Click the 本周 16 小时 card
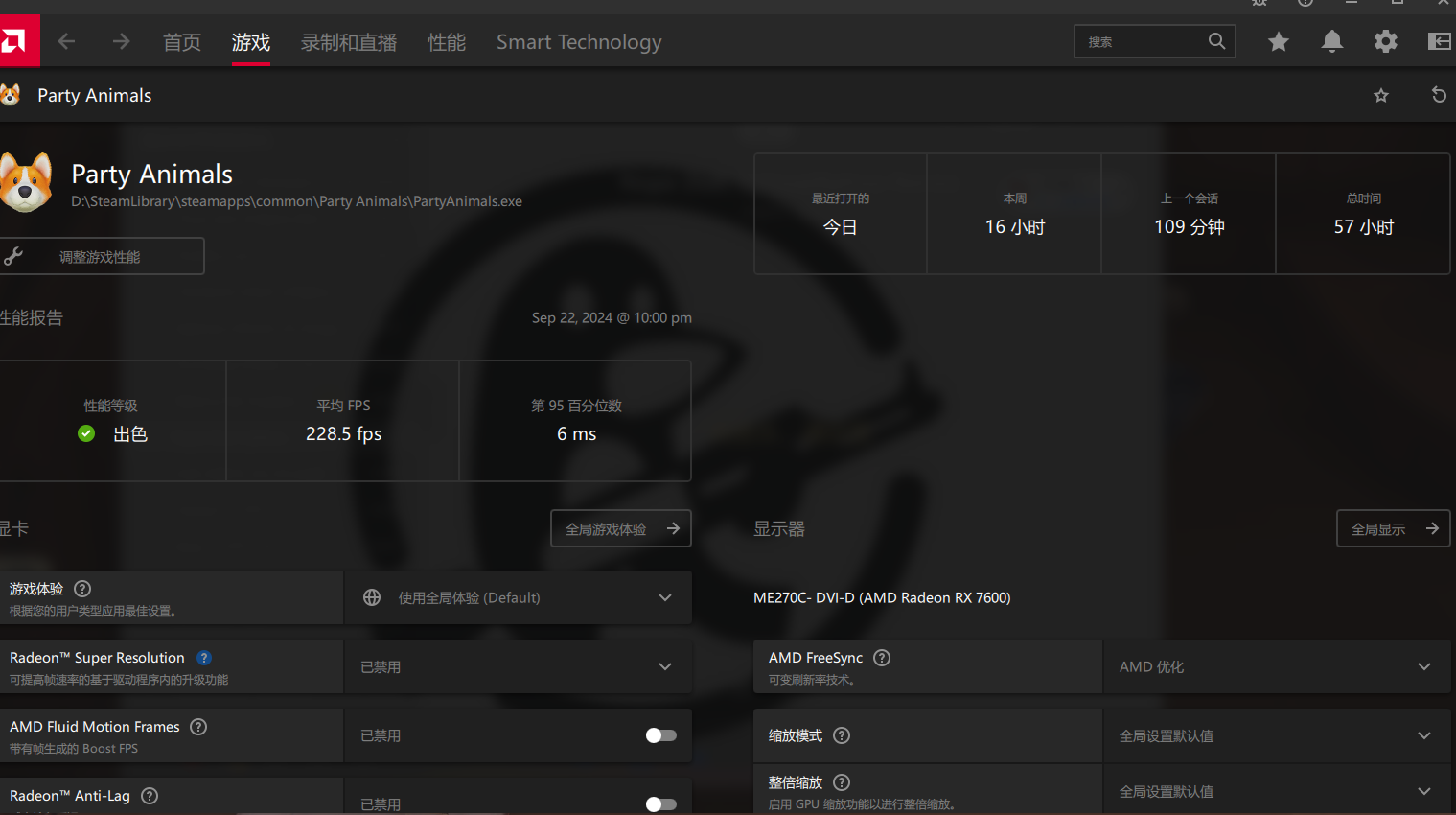This screenshot has width=1456, height=815. 1015,214
